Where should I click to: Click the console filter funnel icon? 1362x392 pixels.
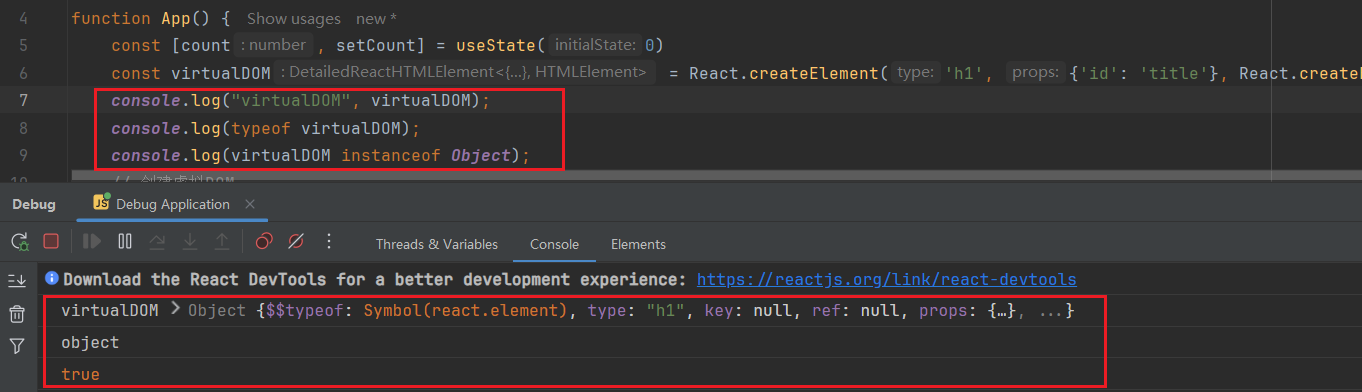coord(17,346)
